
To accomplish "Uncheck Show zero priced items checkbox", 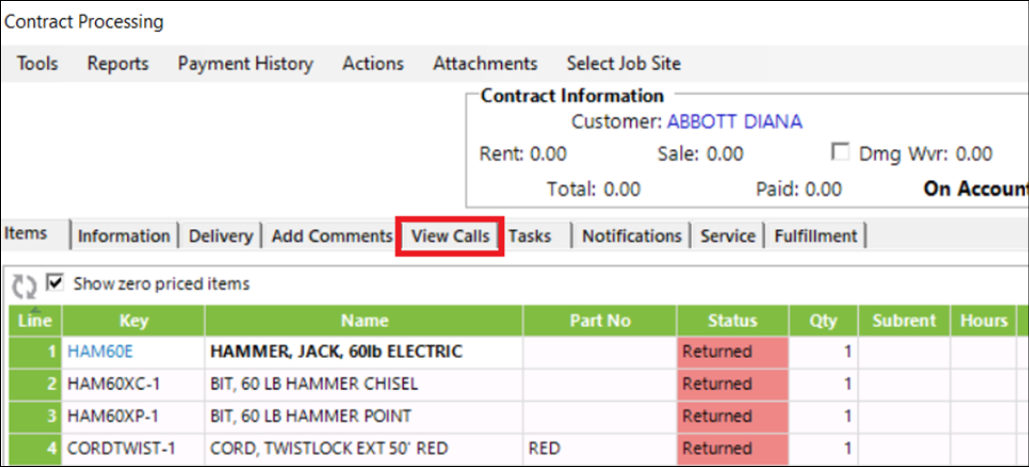I will [x=54, y=283].
